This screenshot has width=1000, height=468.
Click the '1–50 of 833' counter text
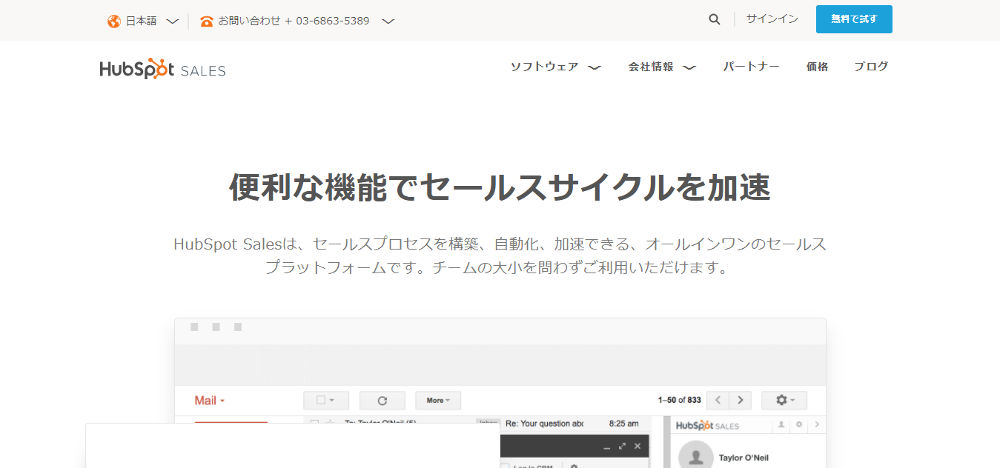click(x=679, y=400)
